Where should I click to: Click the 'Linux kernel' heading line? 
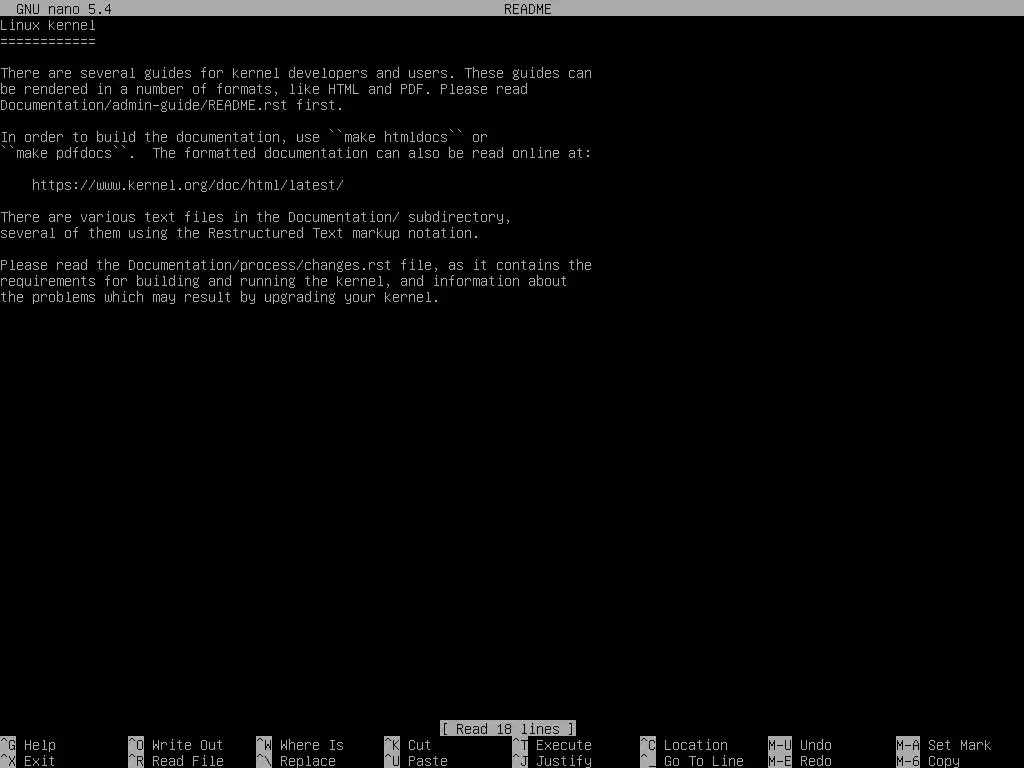coord(48,25)
